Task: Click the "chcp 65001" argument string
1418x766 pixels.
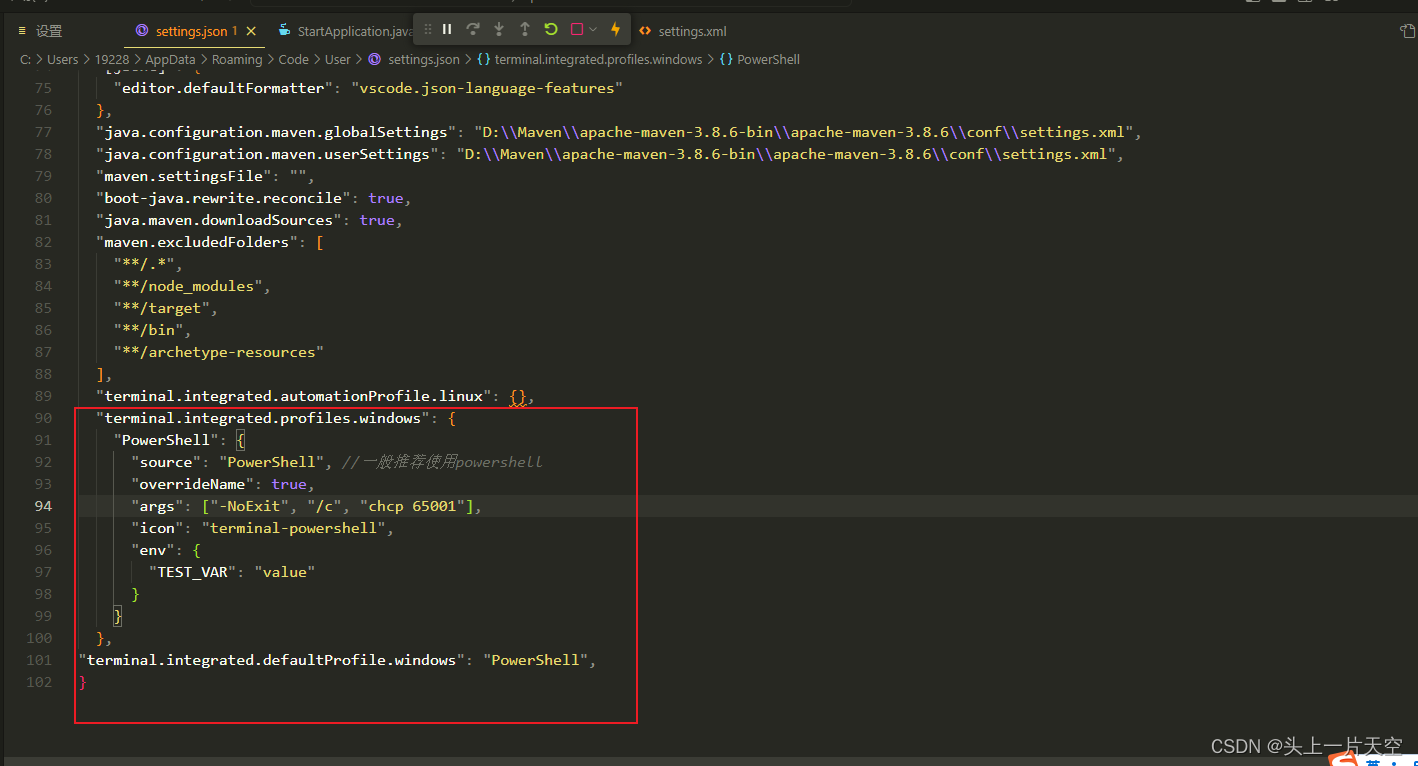Action: pos(412,506)
